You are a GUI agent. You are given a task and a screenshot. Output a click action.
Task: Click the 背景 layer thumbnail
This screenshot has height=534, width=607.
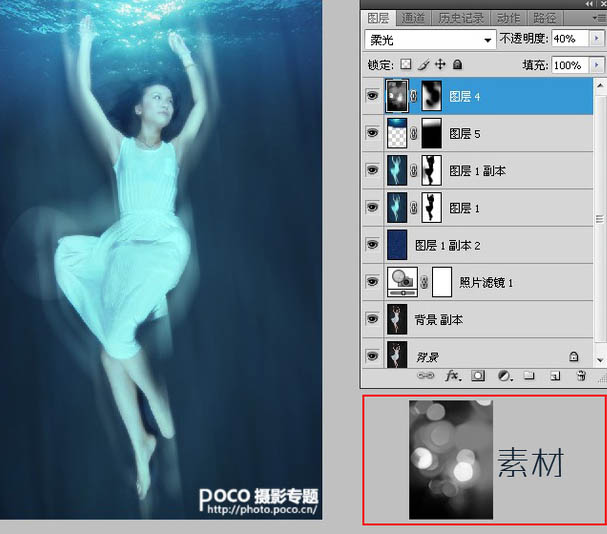[397, 354]
